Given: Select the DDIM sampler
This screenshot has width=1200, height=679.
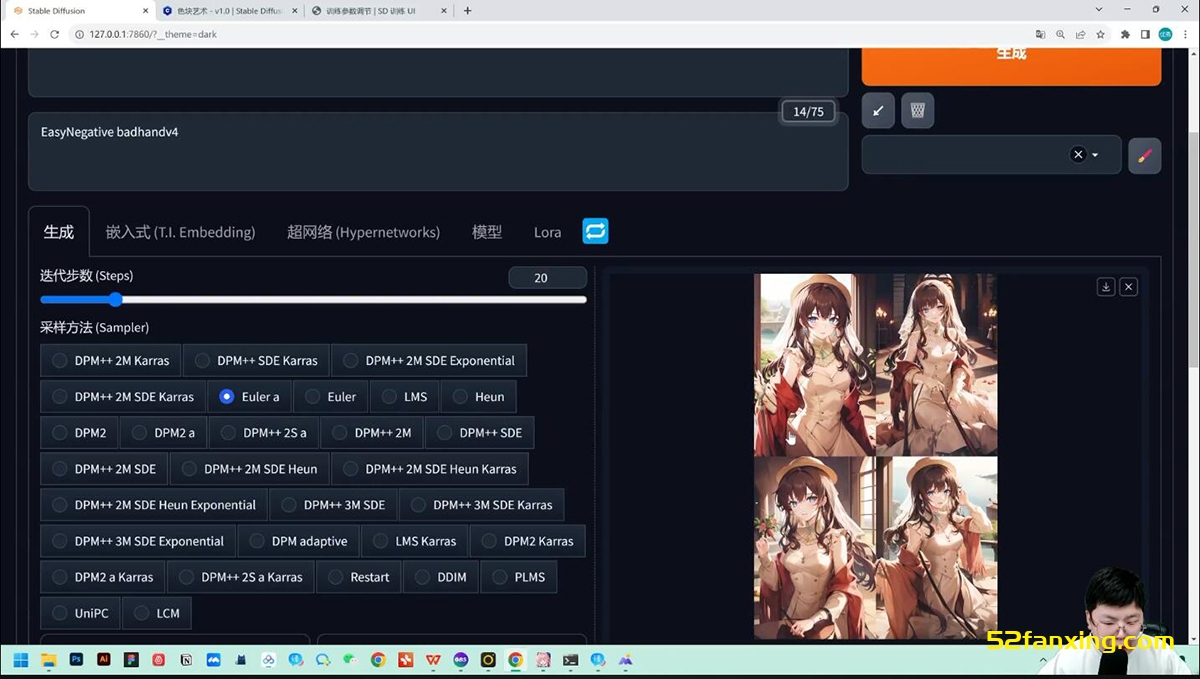Looking at the screenshot, I should (441, 577).
